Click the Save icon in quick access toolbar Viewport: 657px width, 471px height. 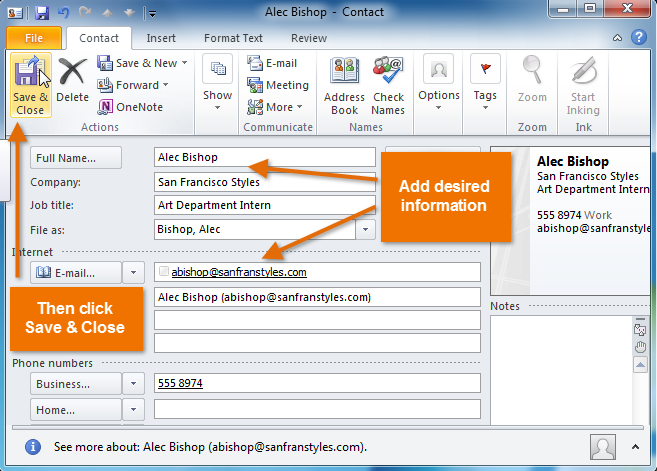point(42,12)
